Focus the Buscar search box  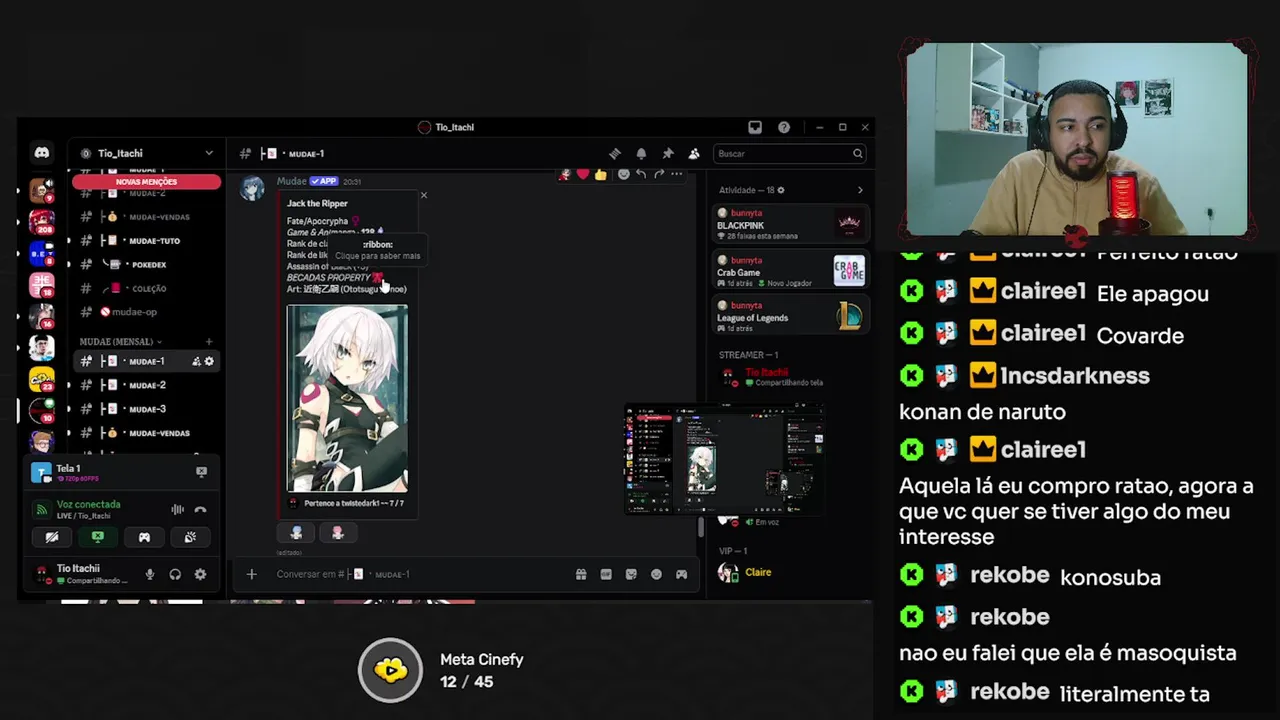[789, 153]
